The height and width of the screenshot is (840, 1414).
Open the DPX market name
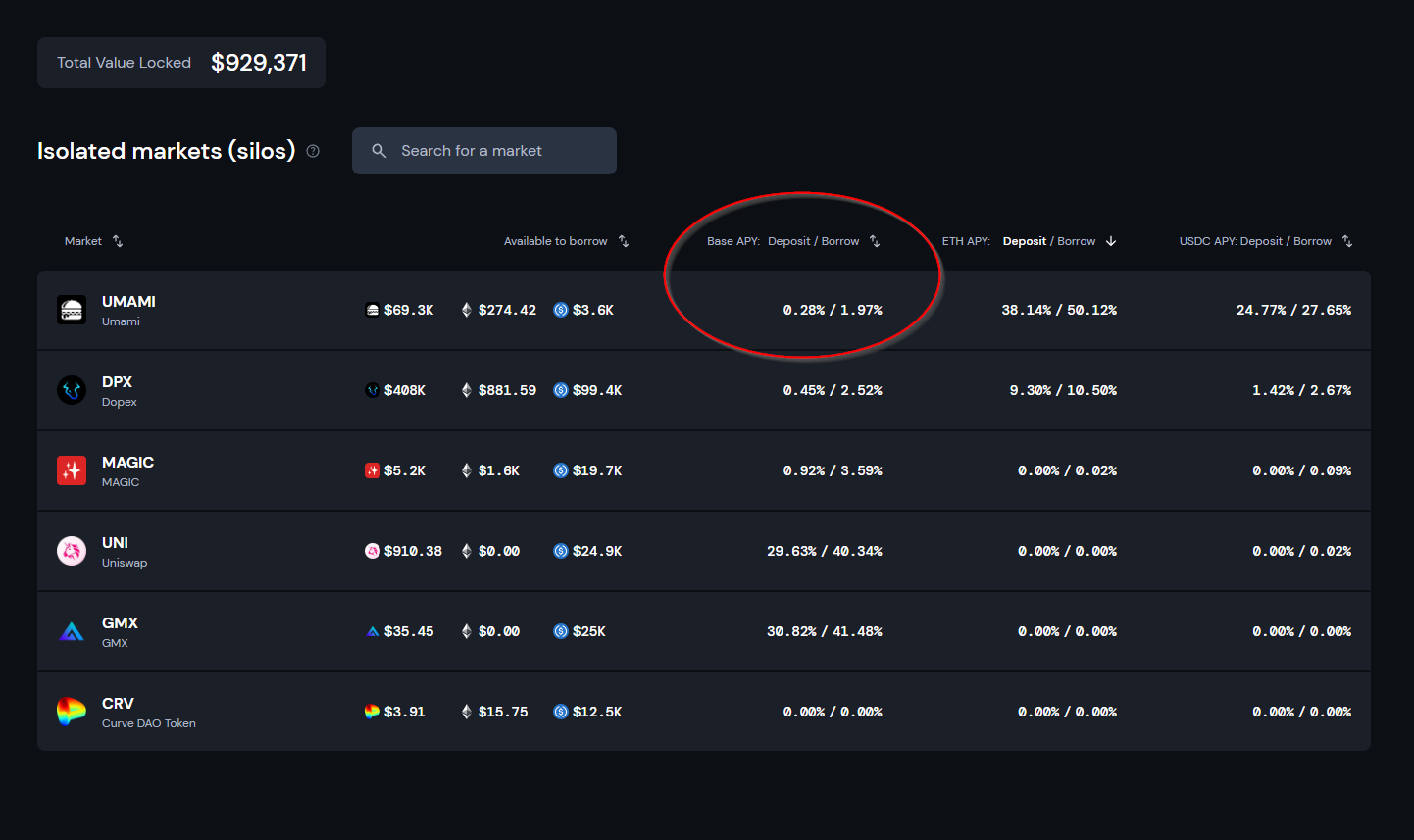tap(117, 382)
